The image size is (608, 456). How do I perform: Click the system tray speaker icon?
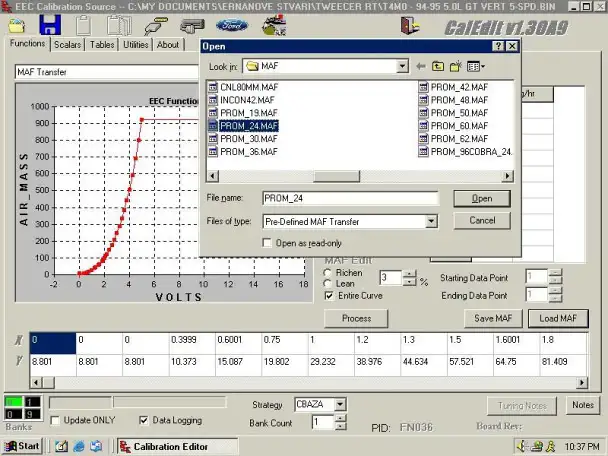(523, 446)
